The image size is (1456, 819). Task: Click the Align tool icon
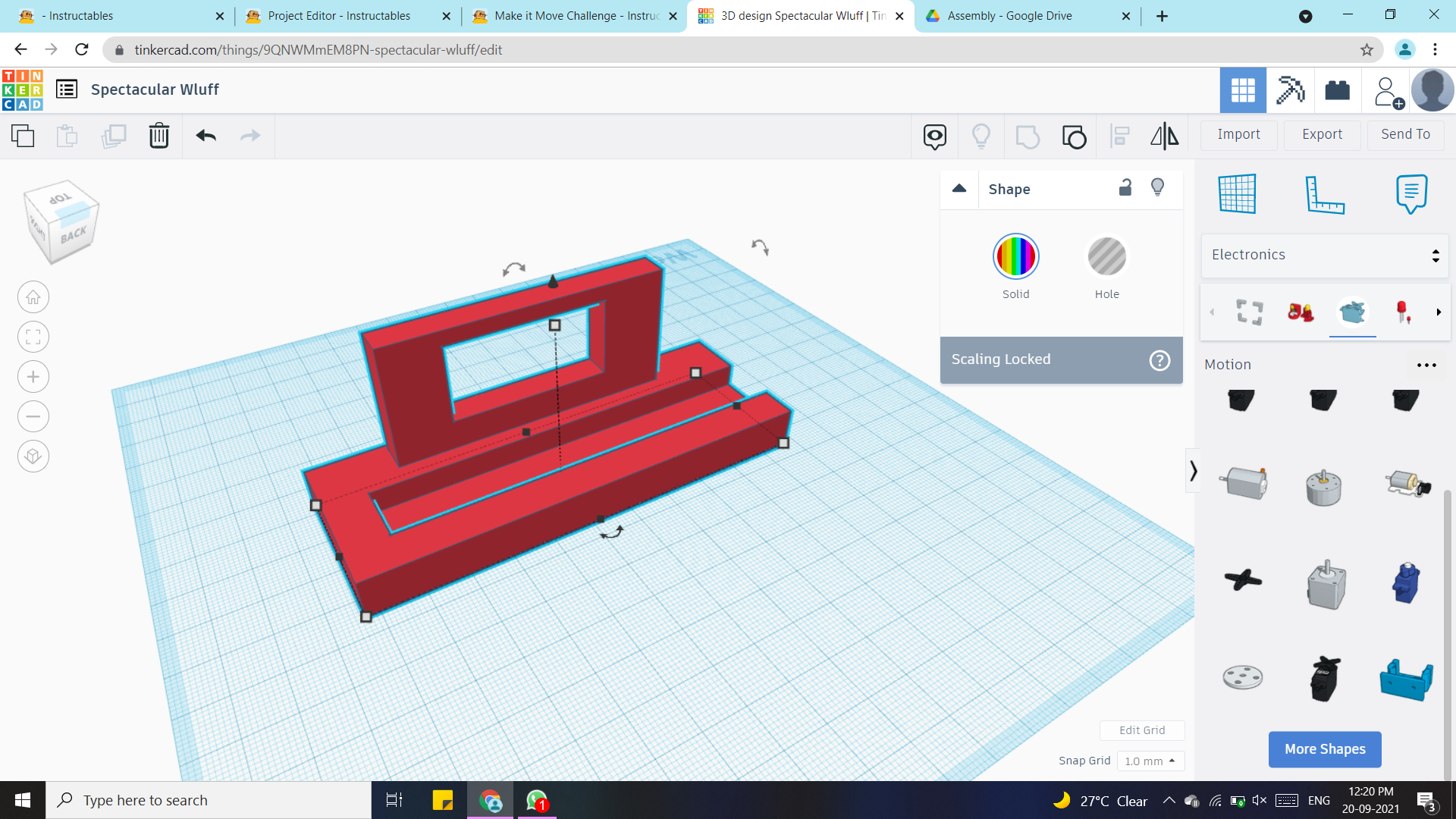pos(1119,136)
